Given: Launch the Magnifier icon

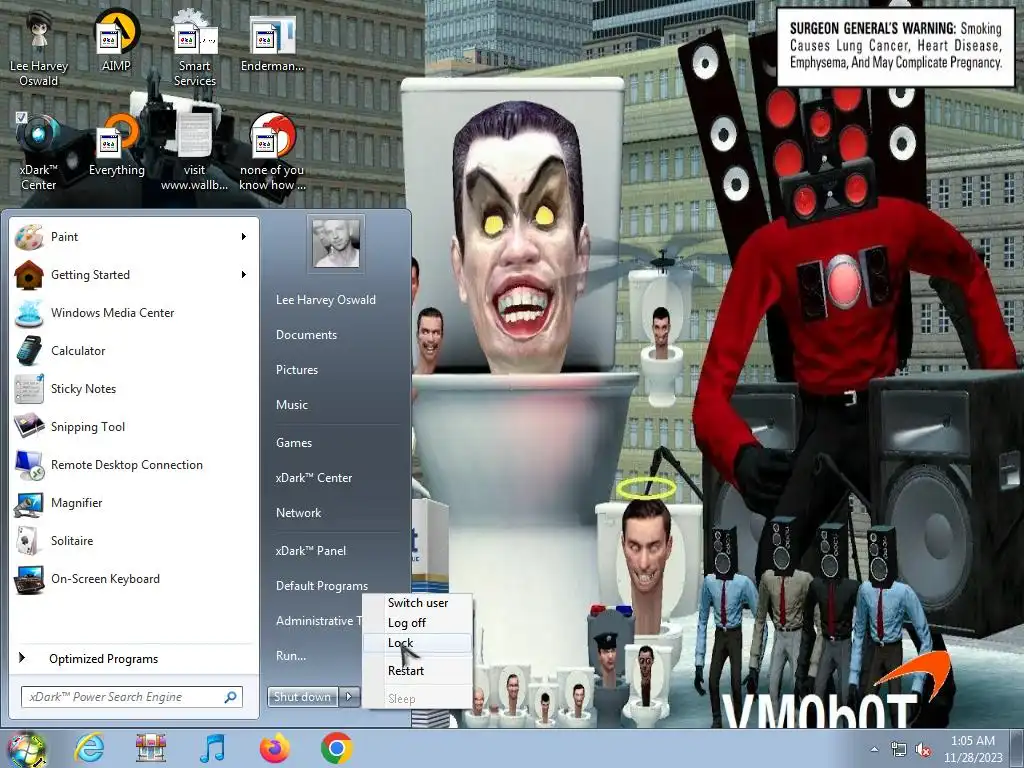Looking at the screenshot, I should [29, 503].
